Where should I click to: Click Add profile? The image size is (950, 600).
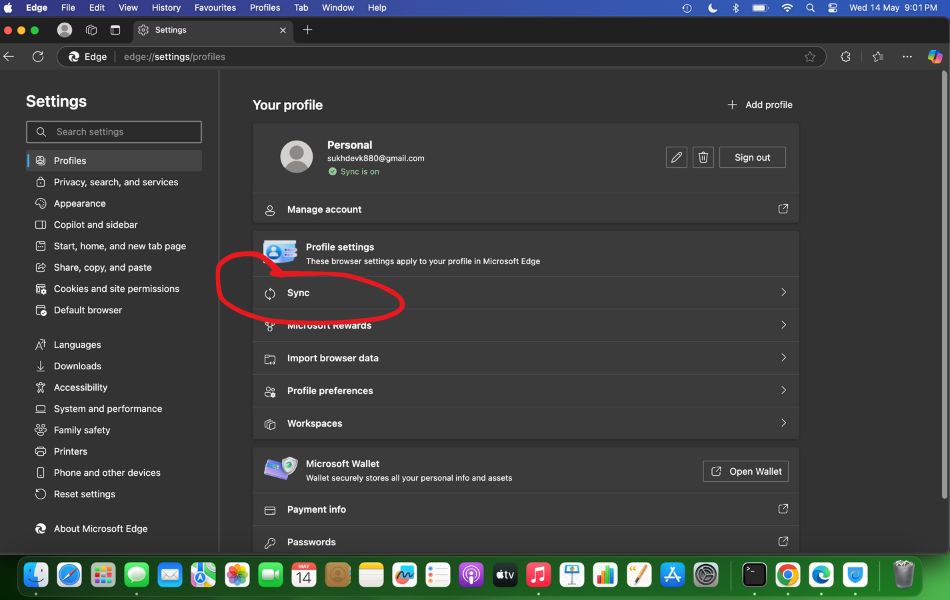point(760,105)
